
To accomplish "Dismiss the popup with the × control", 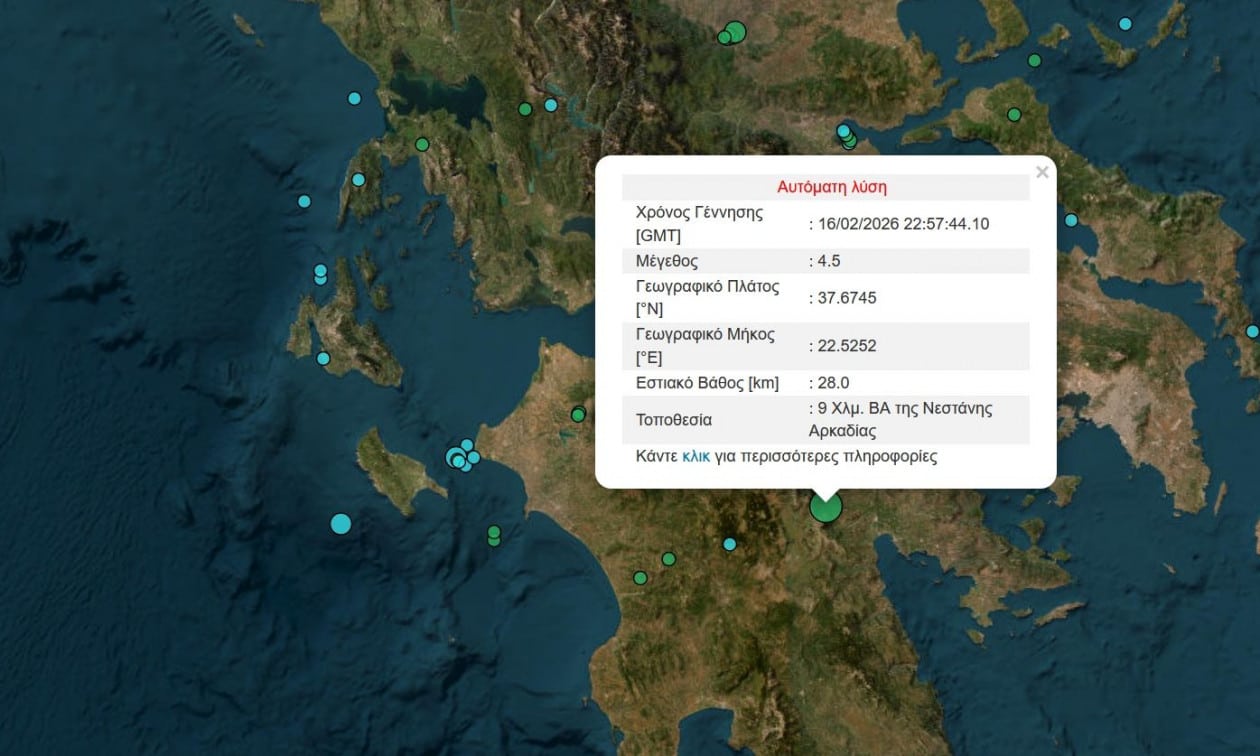I will (1042, 172).
